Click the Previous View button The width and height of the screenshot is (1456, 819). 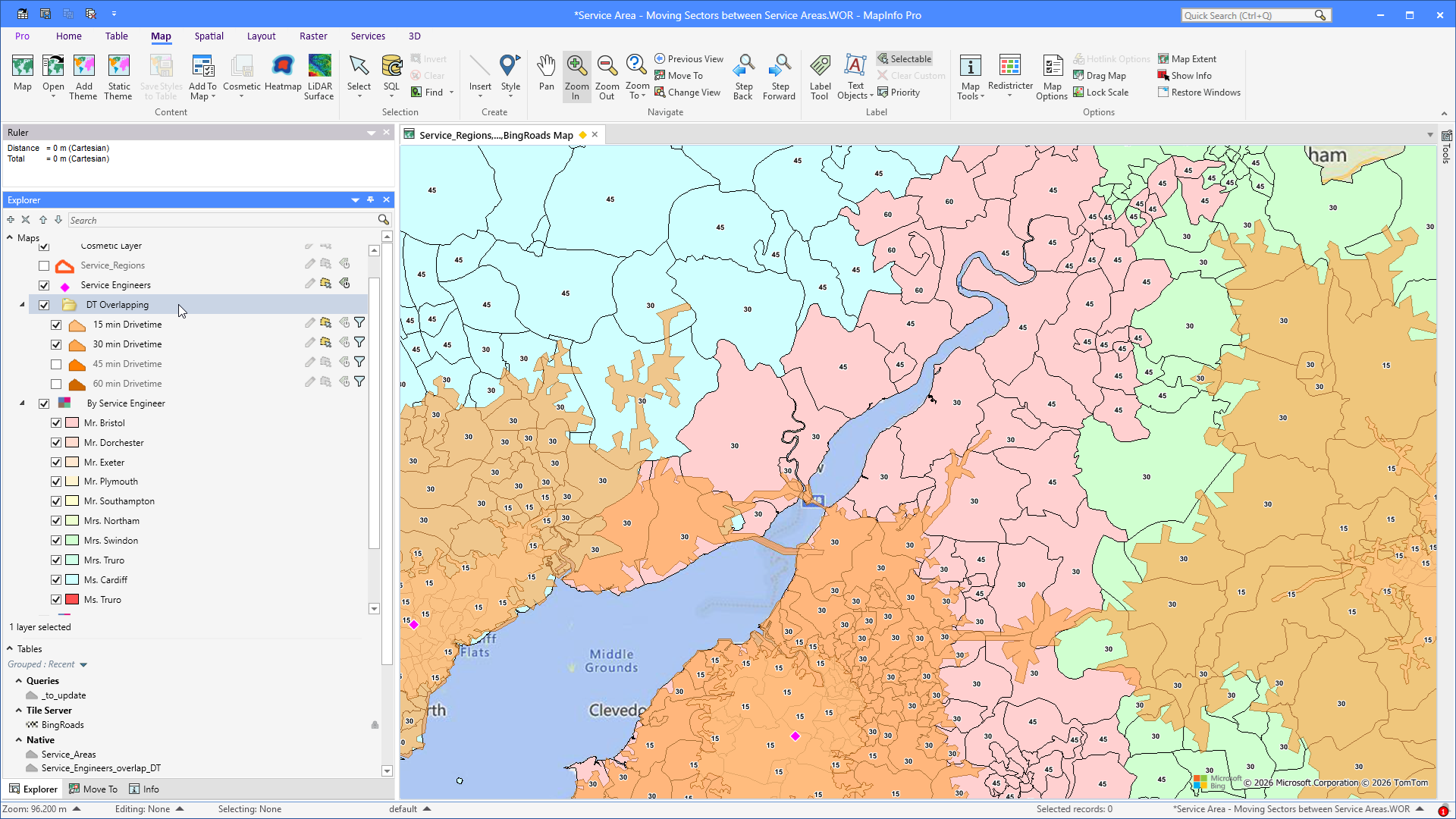[x=689, y=58]
